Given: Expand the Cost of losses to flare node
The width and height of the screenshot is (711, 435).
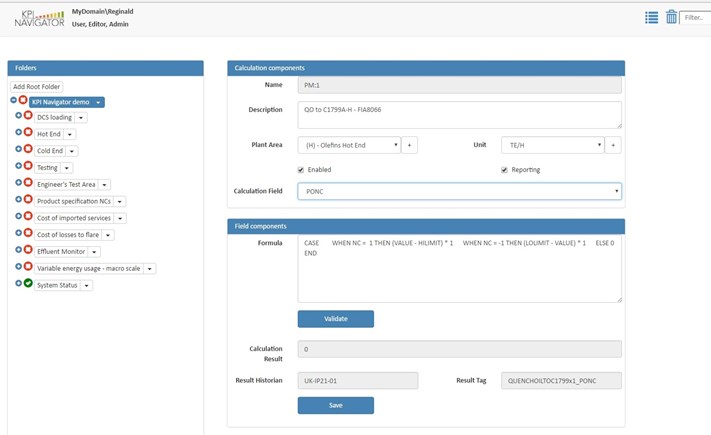Looking at the screenshot, I should tap(19, 233).
